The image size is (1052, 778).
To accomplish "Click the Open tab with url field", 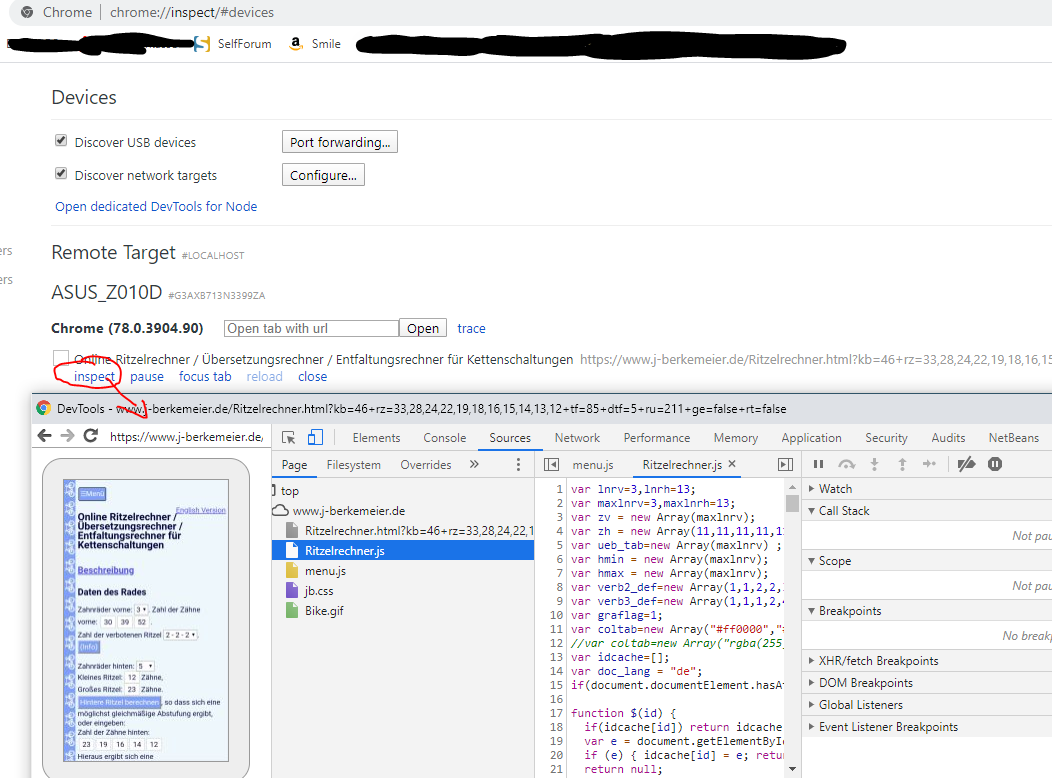I will tap(311, 328).
